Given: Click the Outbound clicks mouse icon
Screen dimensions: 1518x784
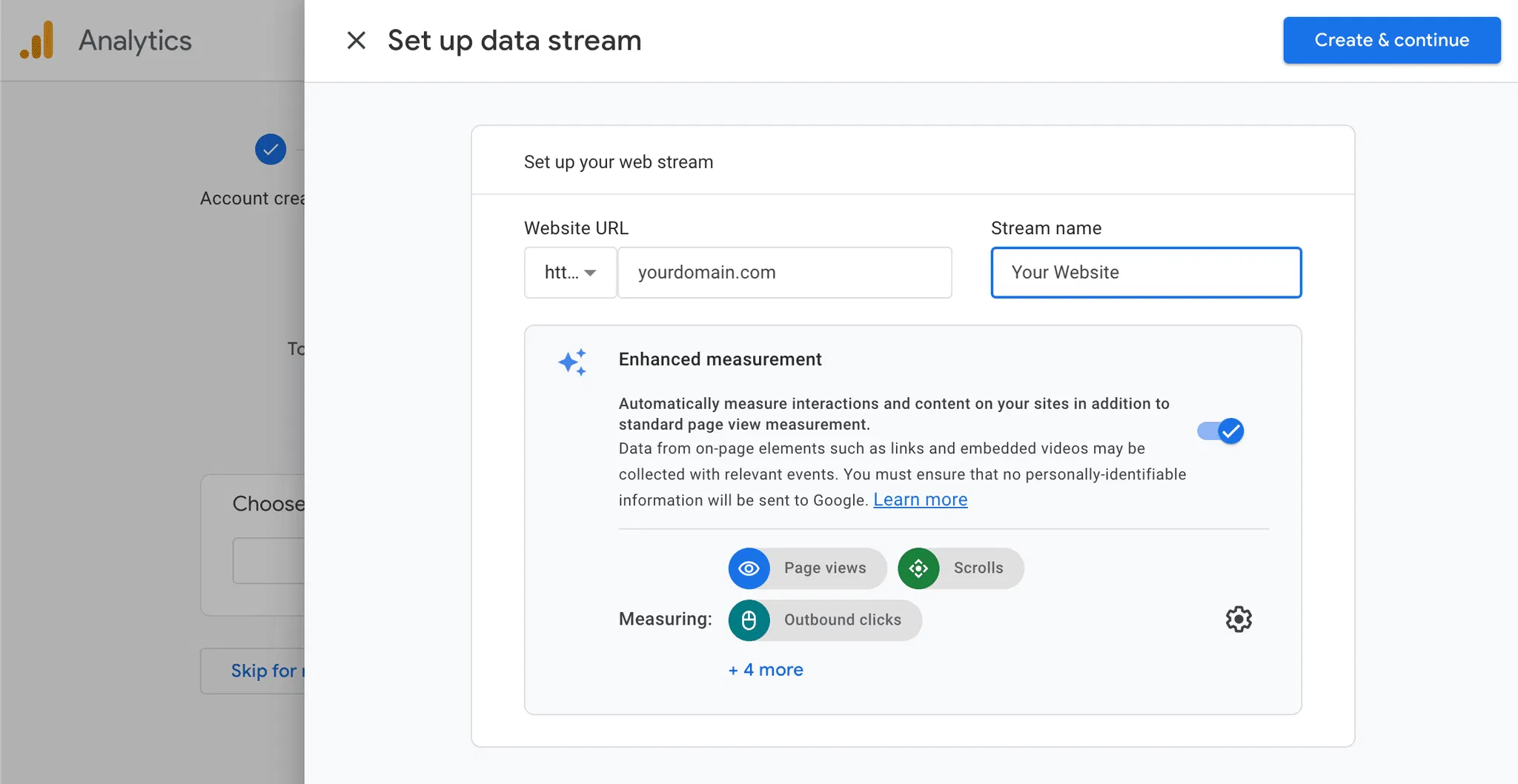Looking at the screenshot, I should (749, 620).
